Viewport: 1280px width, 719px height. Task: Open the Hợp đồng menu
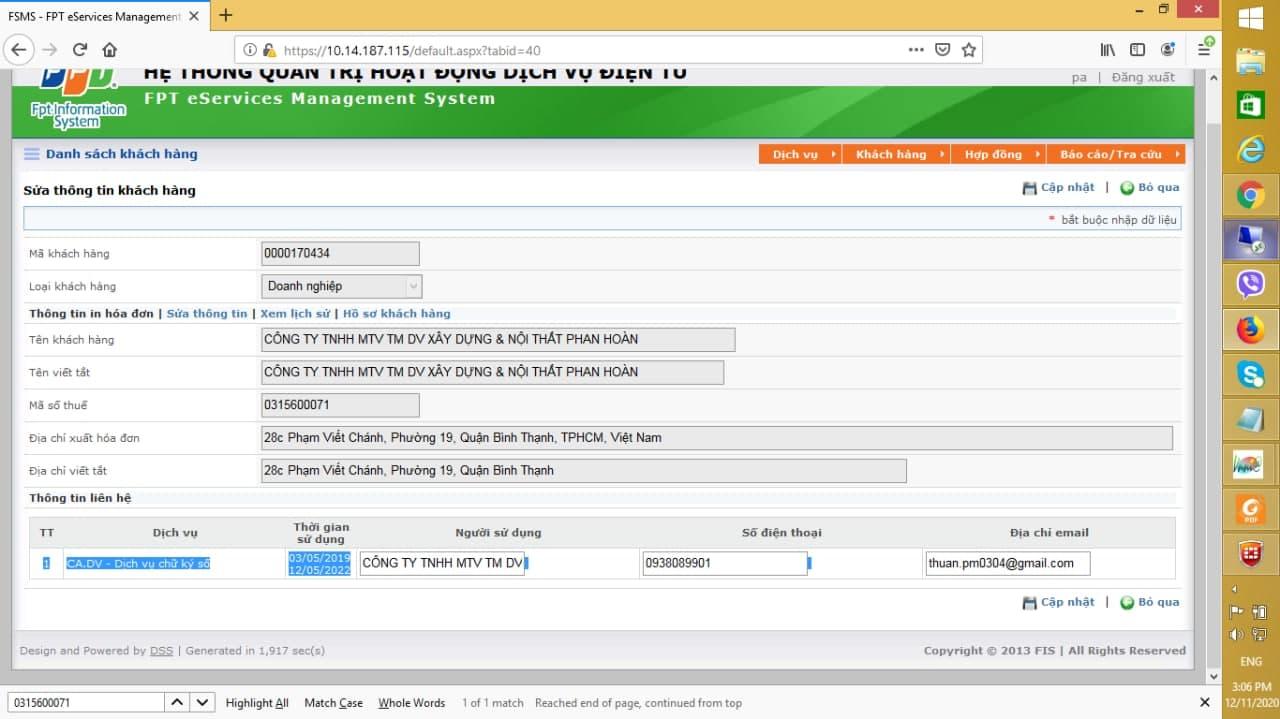click(998, 154)
